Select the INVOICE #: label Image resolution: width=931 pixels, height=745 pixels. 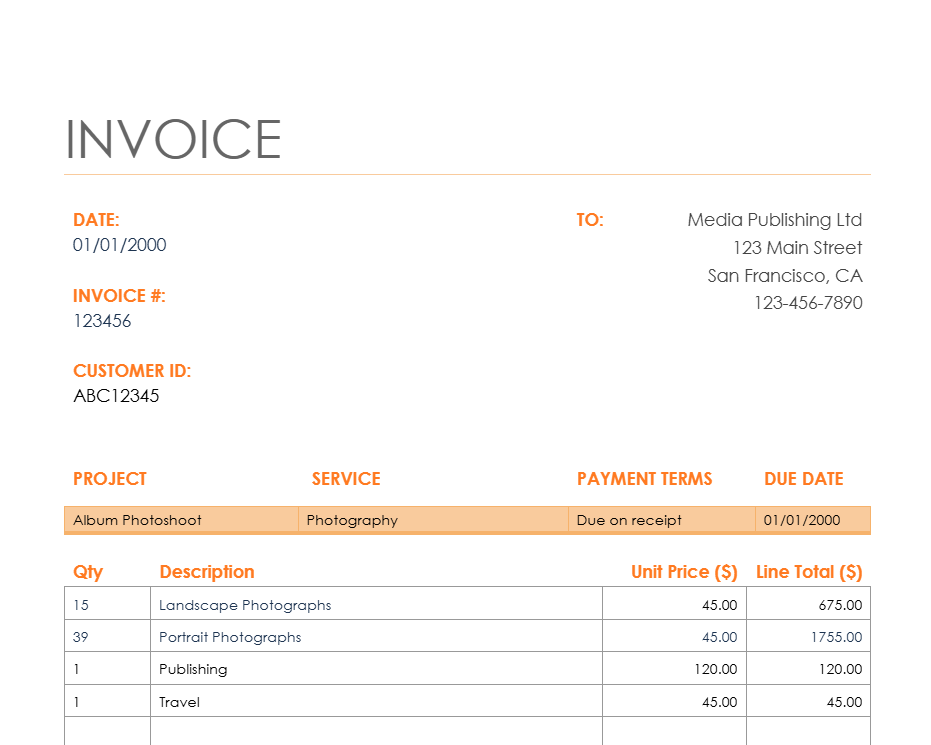pos(119,296)
